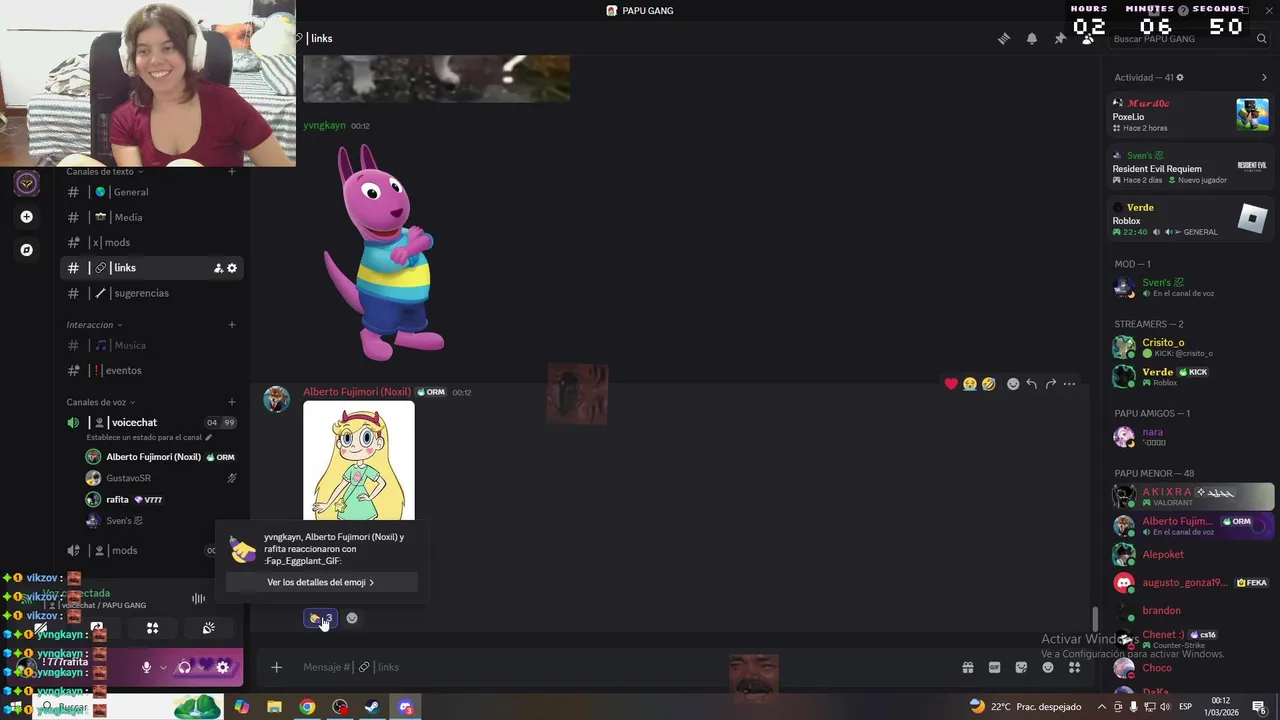Toggle microphone mute in user panel
Screen dimensions: 1280x720
(146, 667)
